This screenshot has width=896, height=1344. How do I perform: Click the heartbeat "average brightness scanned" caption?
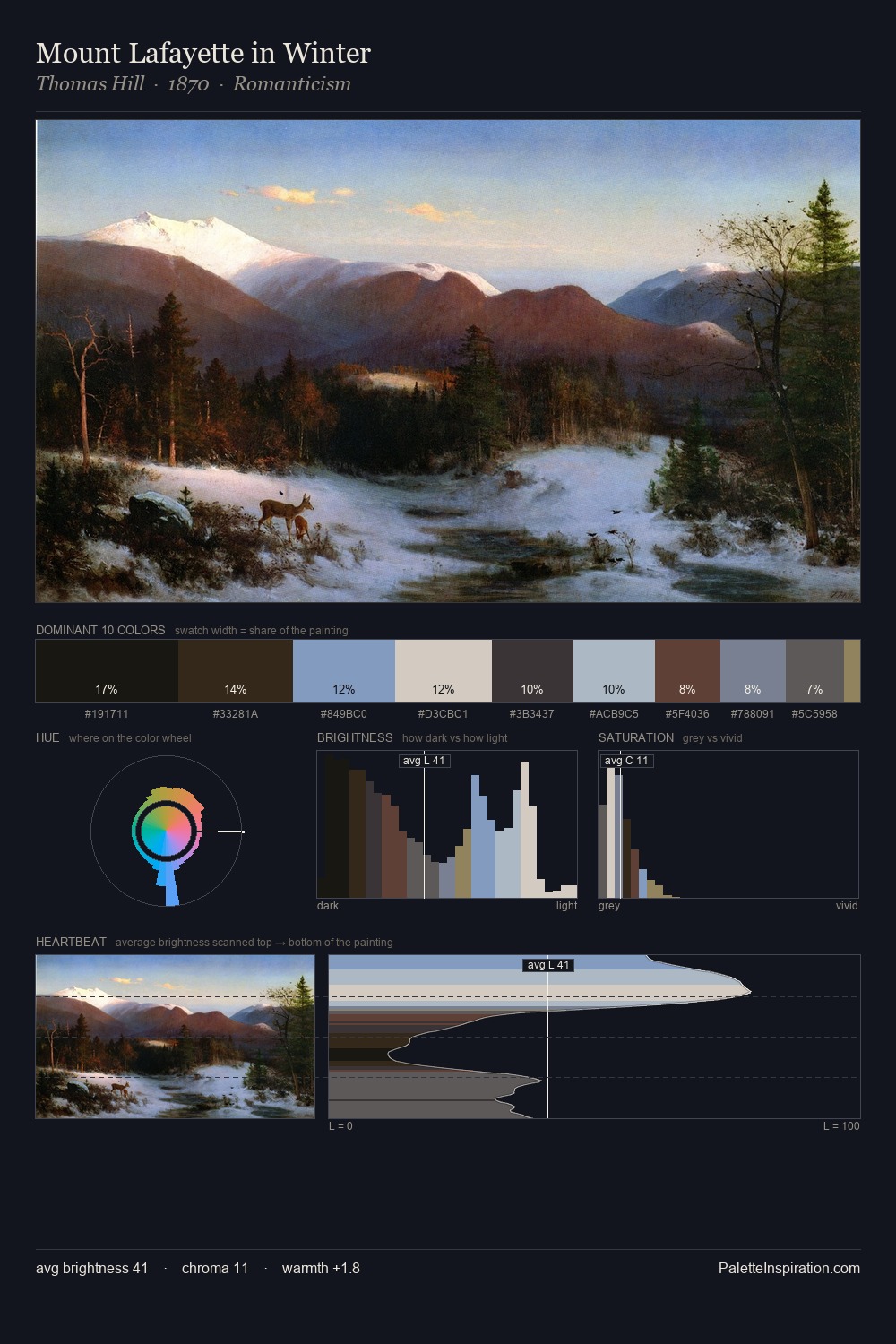[254, 943]
